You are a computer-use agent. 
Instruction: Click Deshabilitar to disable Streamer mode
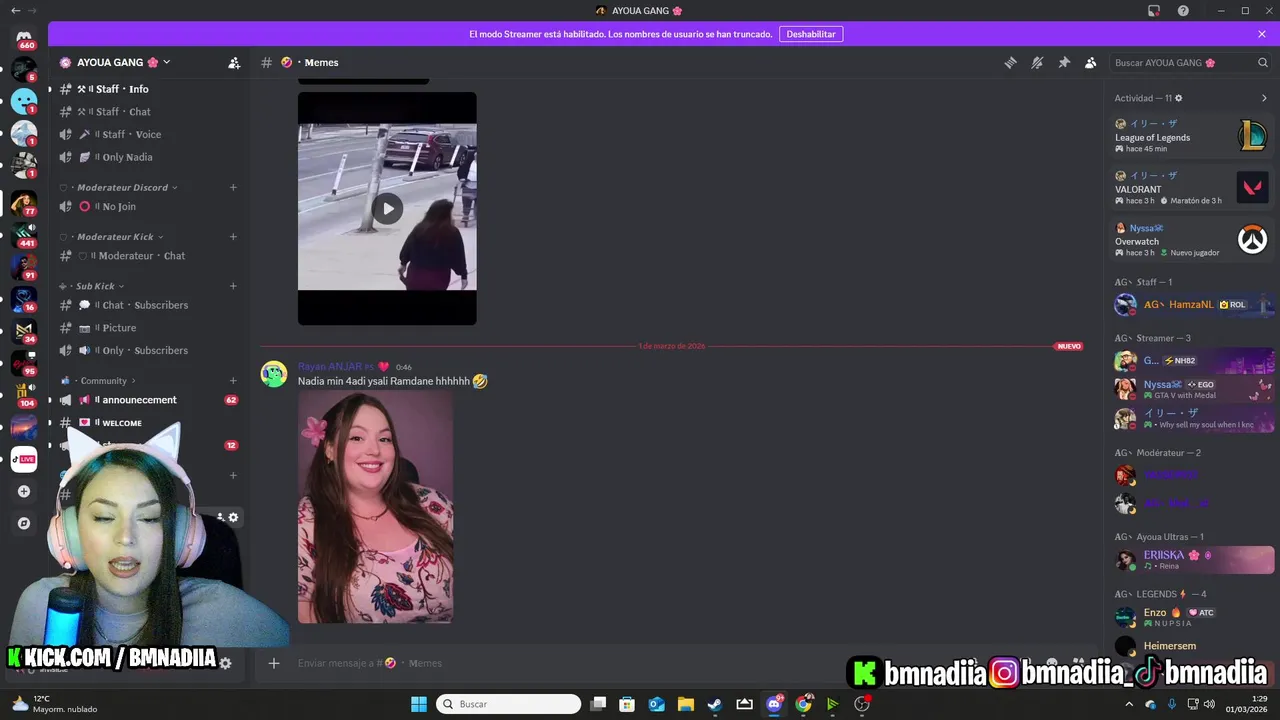pos(811,34)
